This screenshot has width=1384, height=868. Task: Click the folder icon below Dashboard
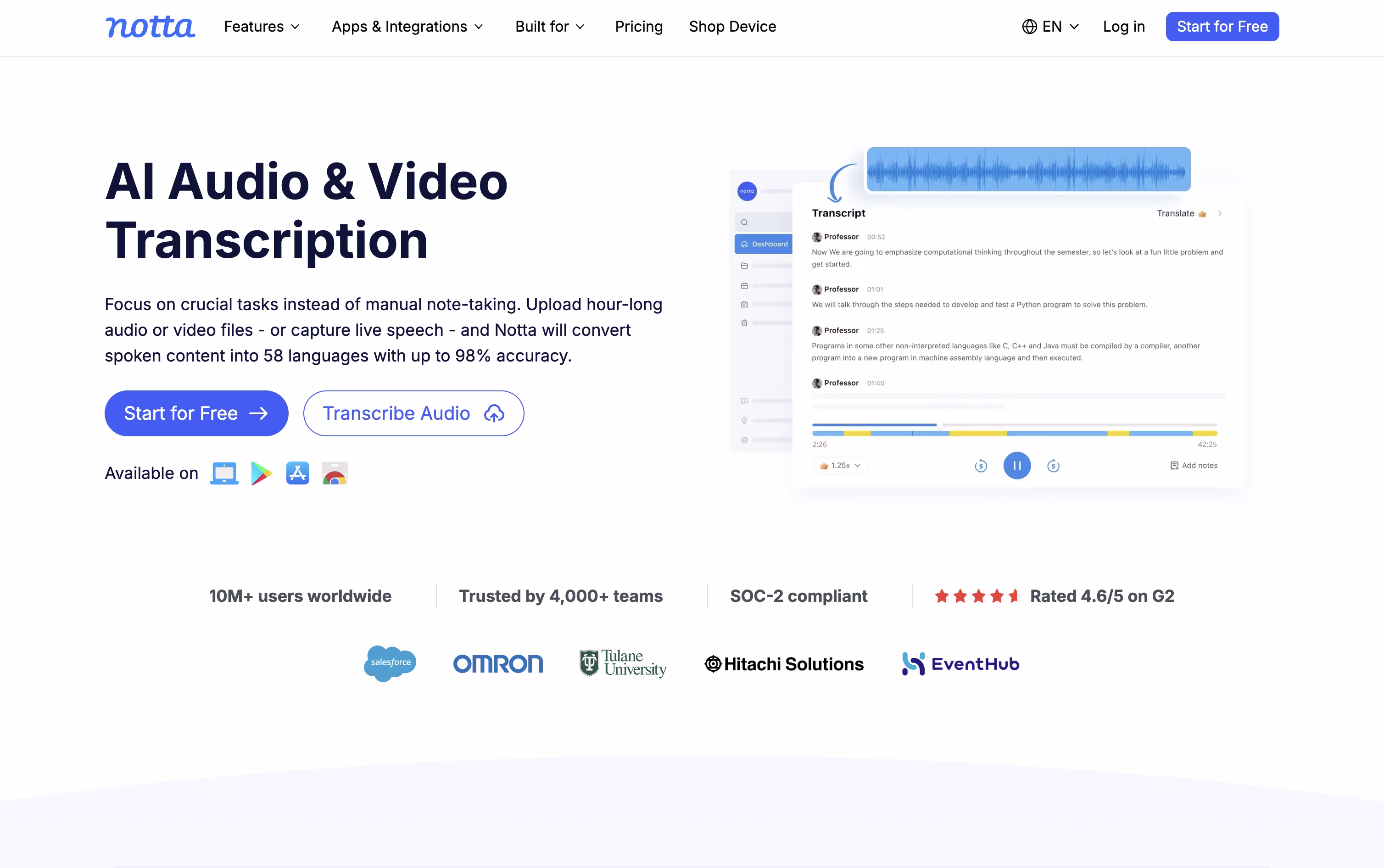(x=744, y=266)
